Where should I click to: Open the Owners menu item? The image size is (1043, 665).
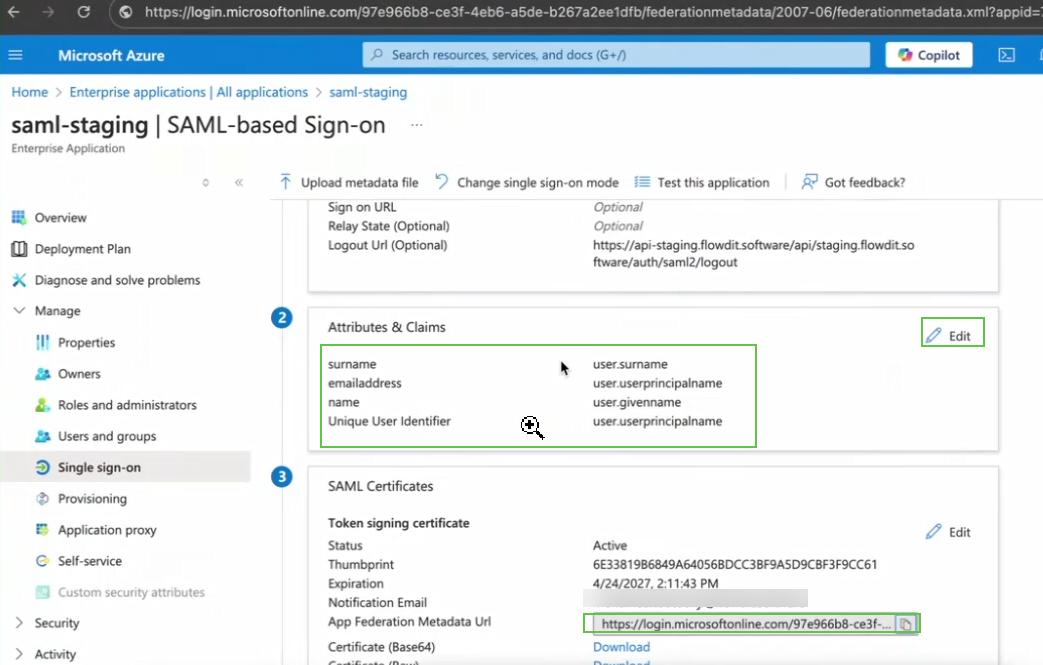coord(79,374)
